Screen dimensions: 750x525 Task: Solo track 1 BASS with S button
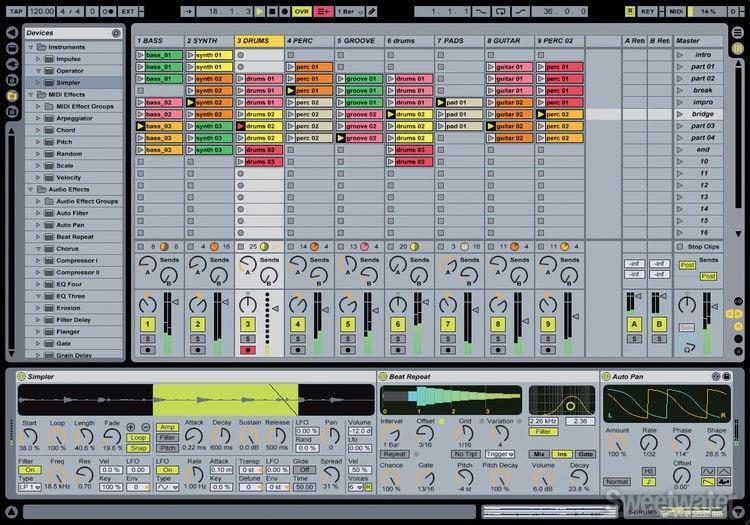point(147,339)
